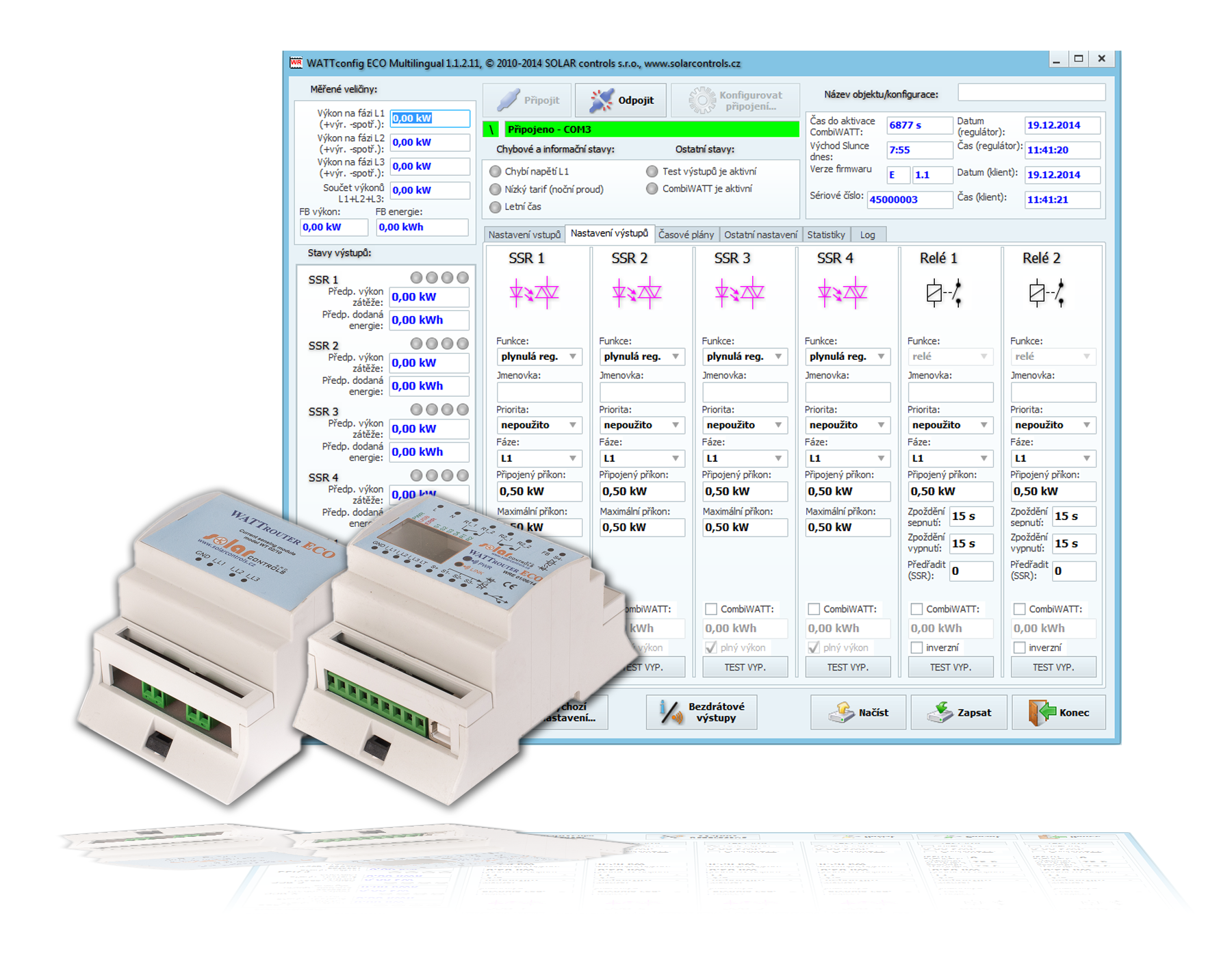Open the Relé 1 Fáze dropdown
Viewport: 1232px width, 958px height.
click(x=950, y=458)
